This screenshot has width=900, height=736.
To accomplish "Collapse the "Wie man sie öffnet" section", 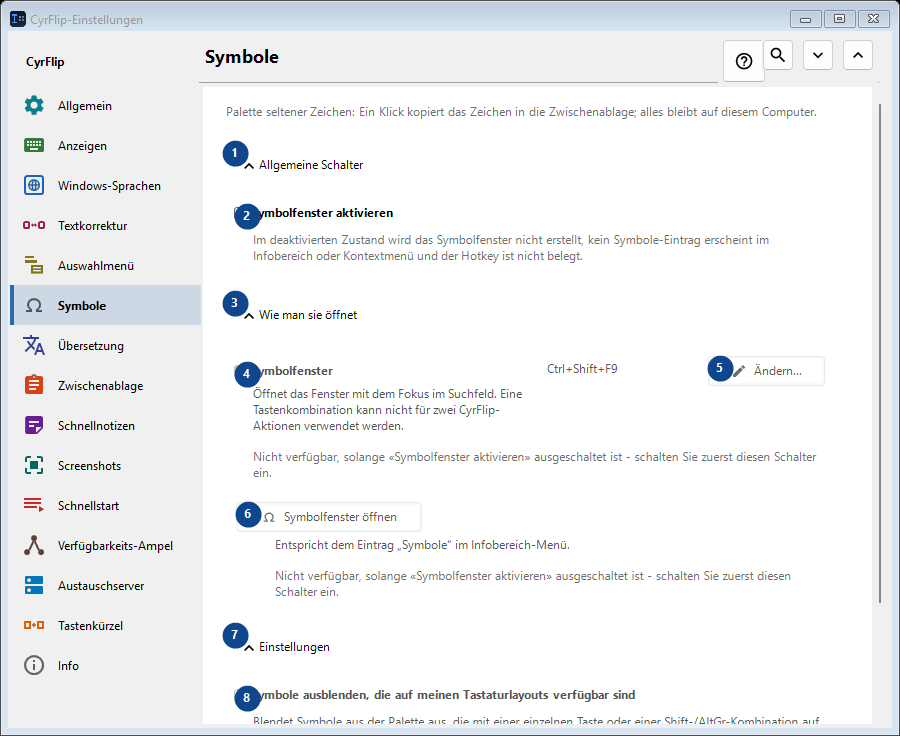I will point(249,316).
